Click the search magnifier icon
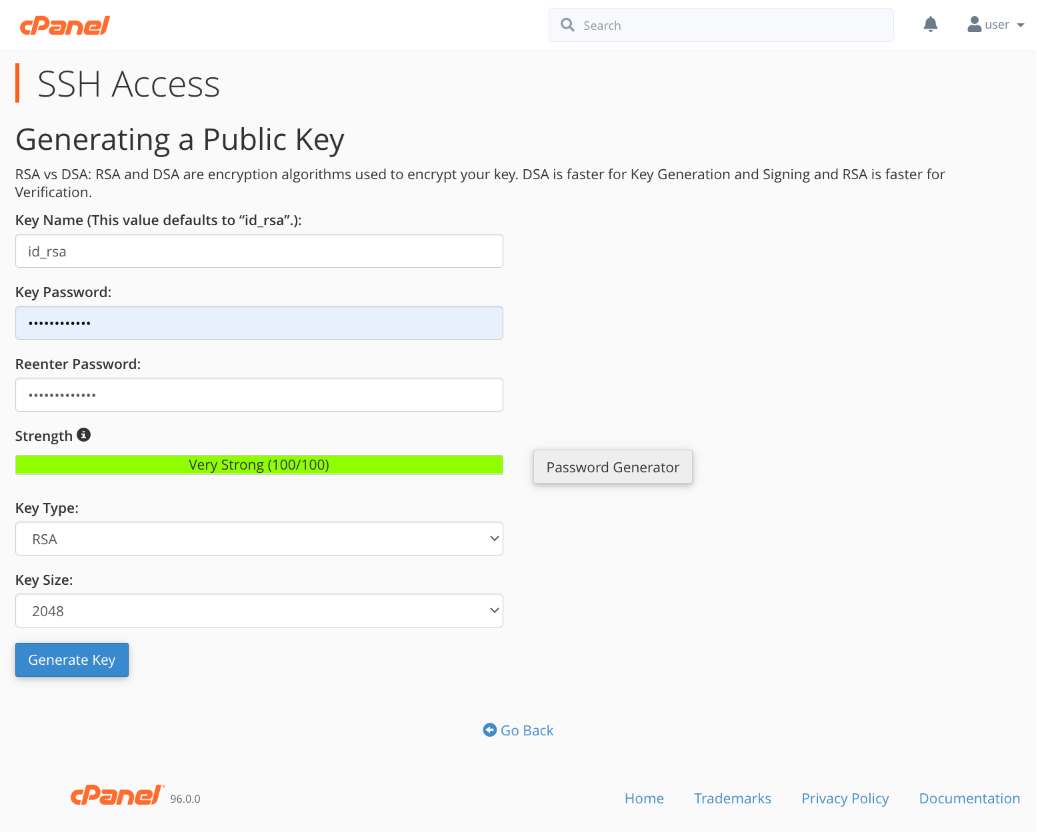The width and height of the screenshot is (1037, 833). point(568,24)
